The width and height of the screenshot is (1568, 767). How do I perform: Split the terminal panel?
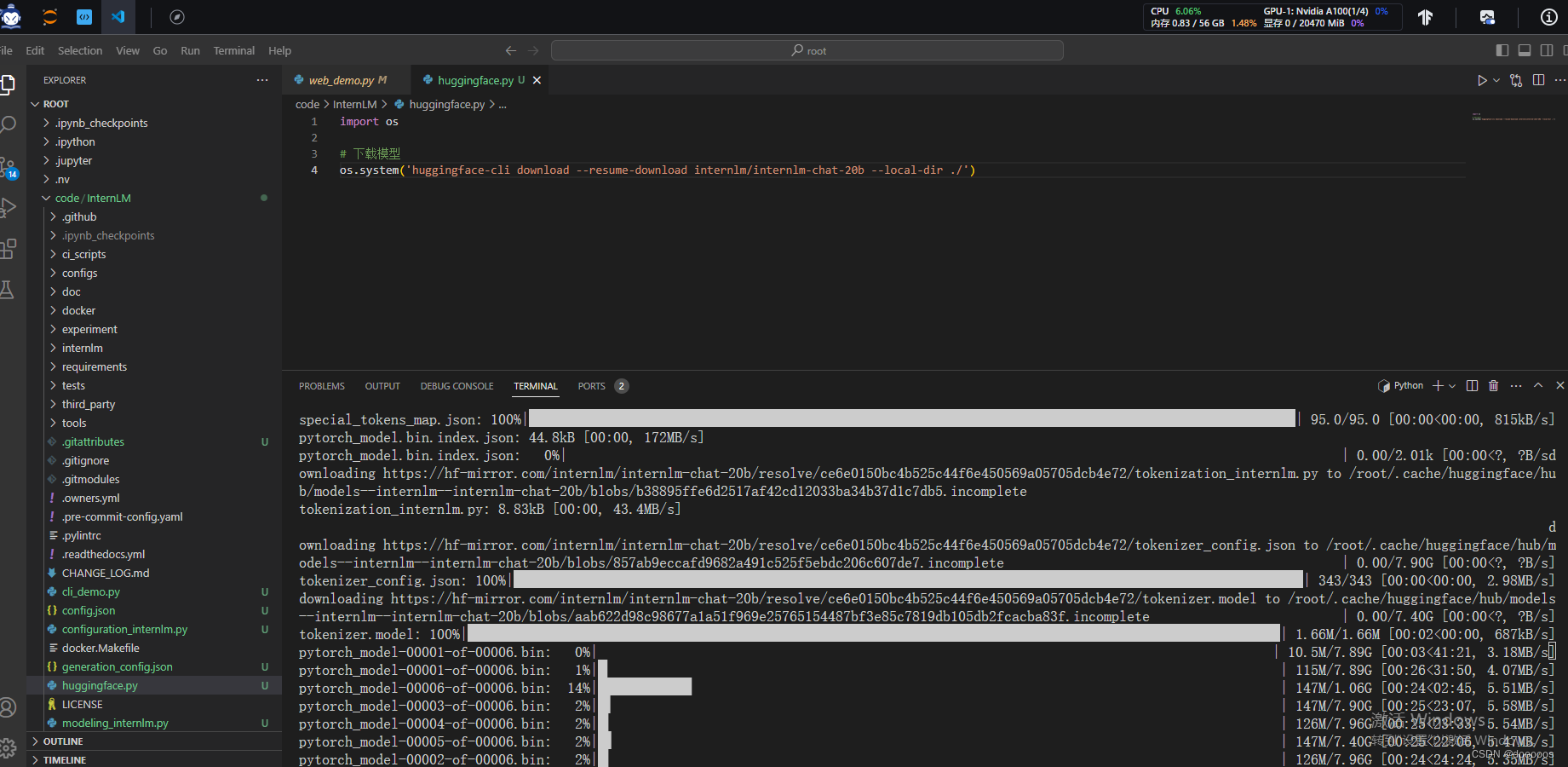(1472, 386)
